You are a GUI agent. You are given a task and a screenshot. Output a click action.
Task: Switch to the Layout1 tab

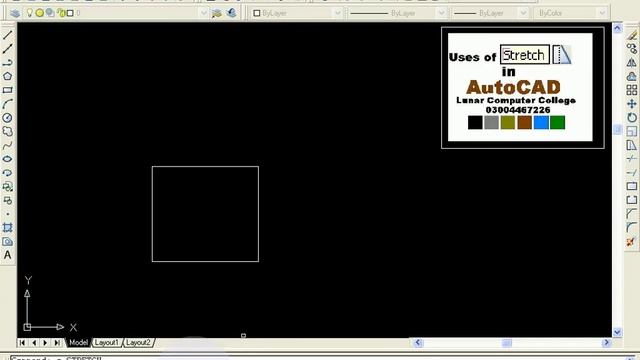click(x=107, y=342)
